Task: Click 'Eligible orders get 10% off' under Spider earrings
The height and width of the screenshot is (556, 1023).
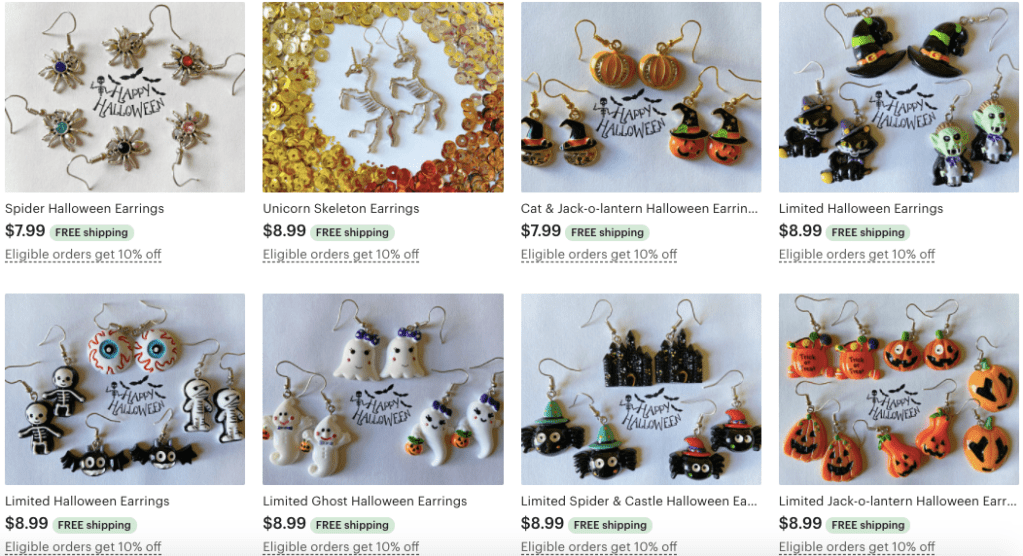Action: point(83,255)
